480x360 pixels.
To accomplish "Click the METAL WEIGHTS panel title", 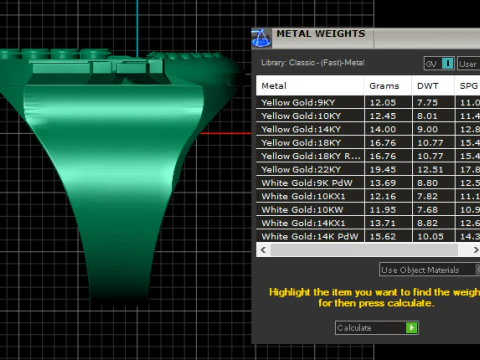I will click(321, 34).
